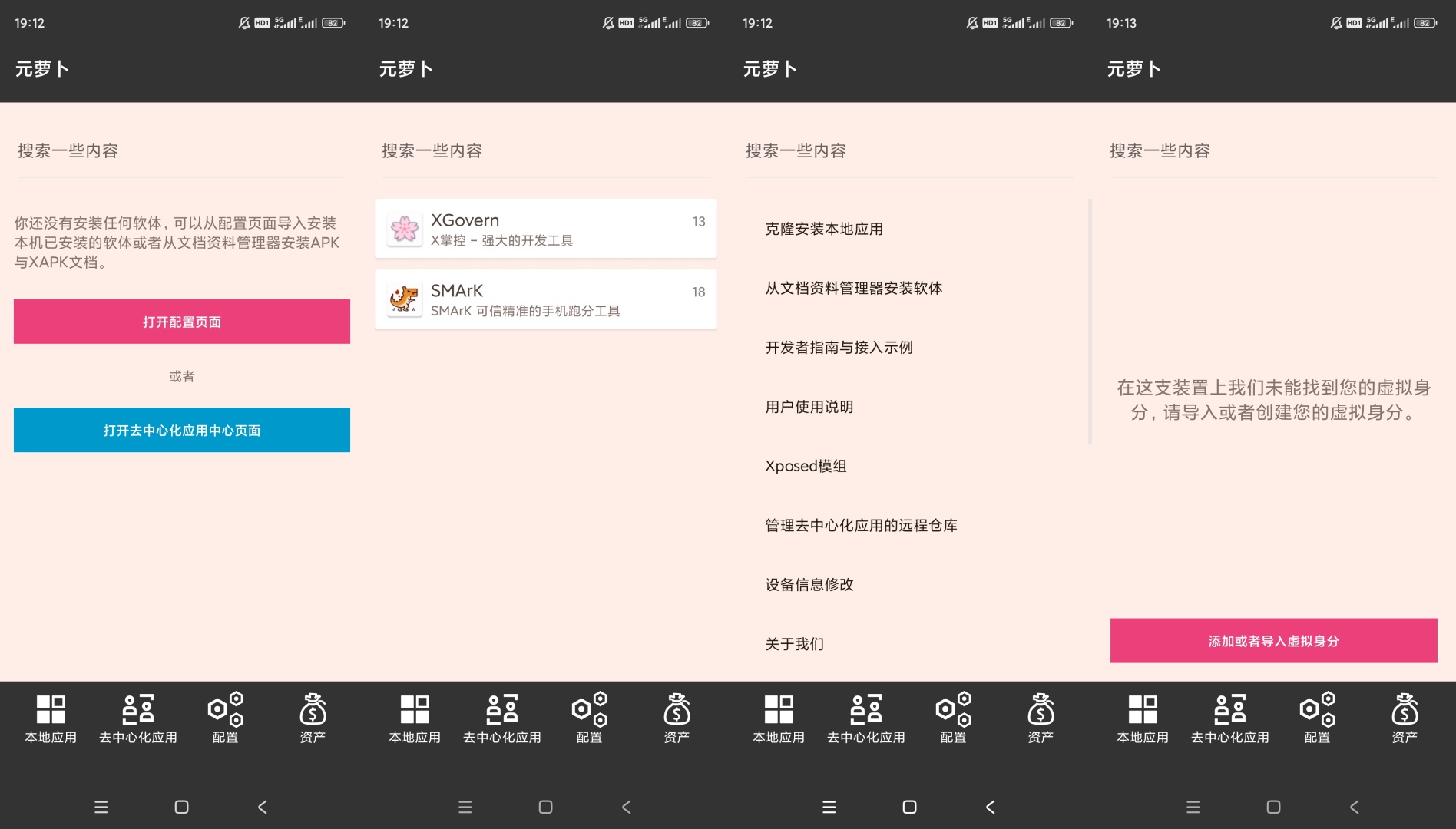Open 管理去中心化应用的远程仓库 entry
This screenshot has height=829, width=1456.
click(x=861, y=525)
